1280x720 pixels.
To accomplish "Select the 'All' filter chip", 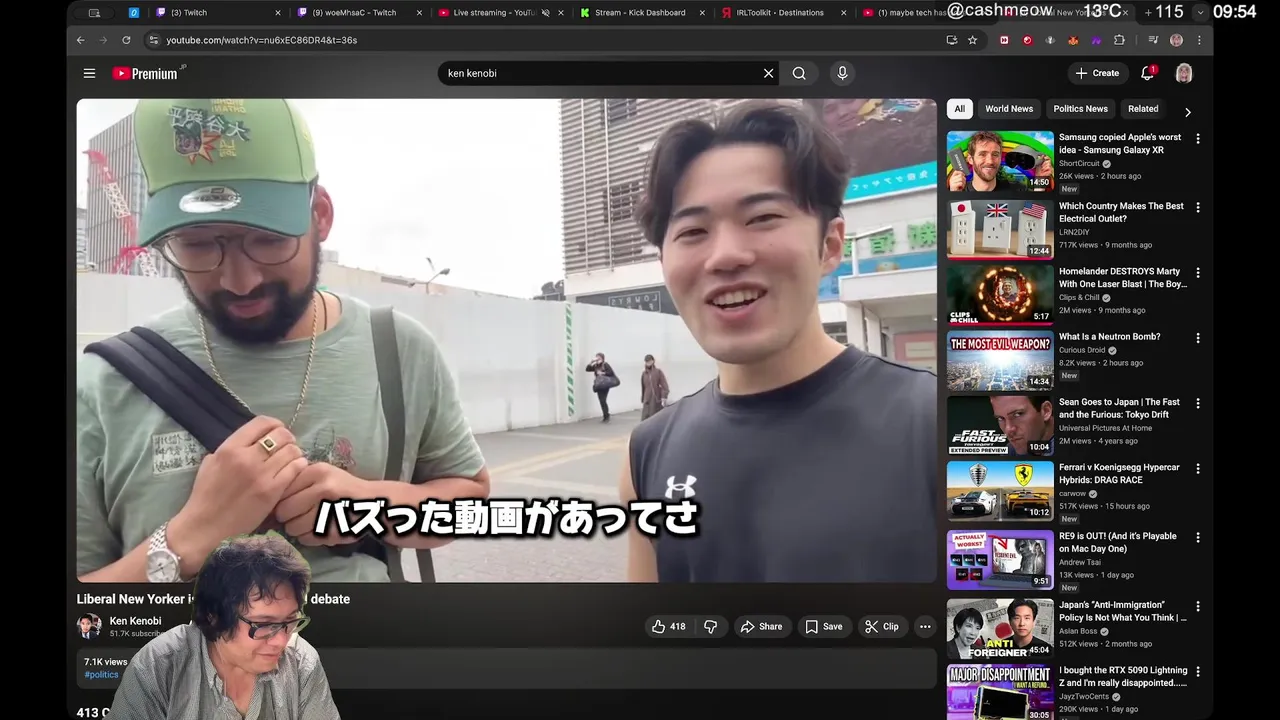I will [x=959, y=109].
